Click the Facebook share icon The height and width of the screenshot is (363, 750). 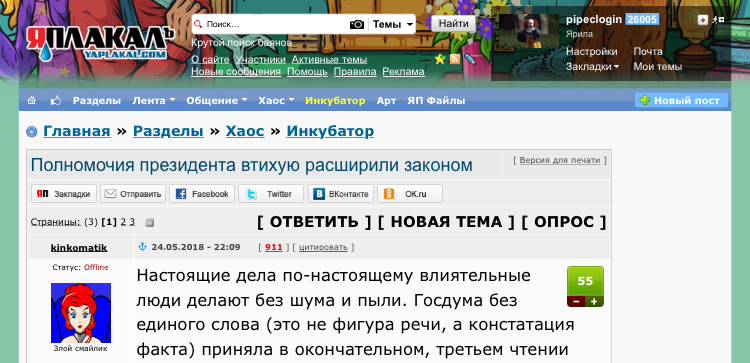tap(181, 194)
